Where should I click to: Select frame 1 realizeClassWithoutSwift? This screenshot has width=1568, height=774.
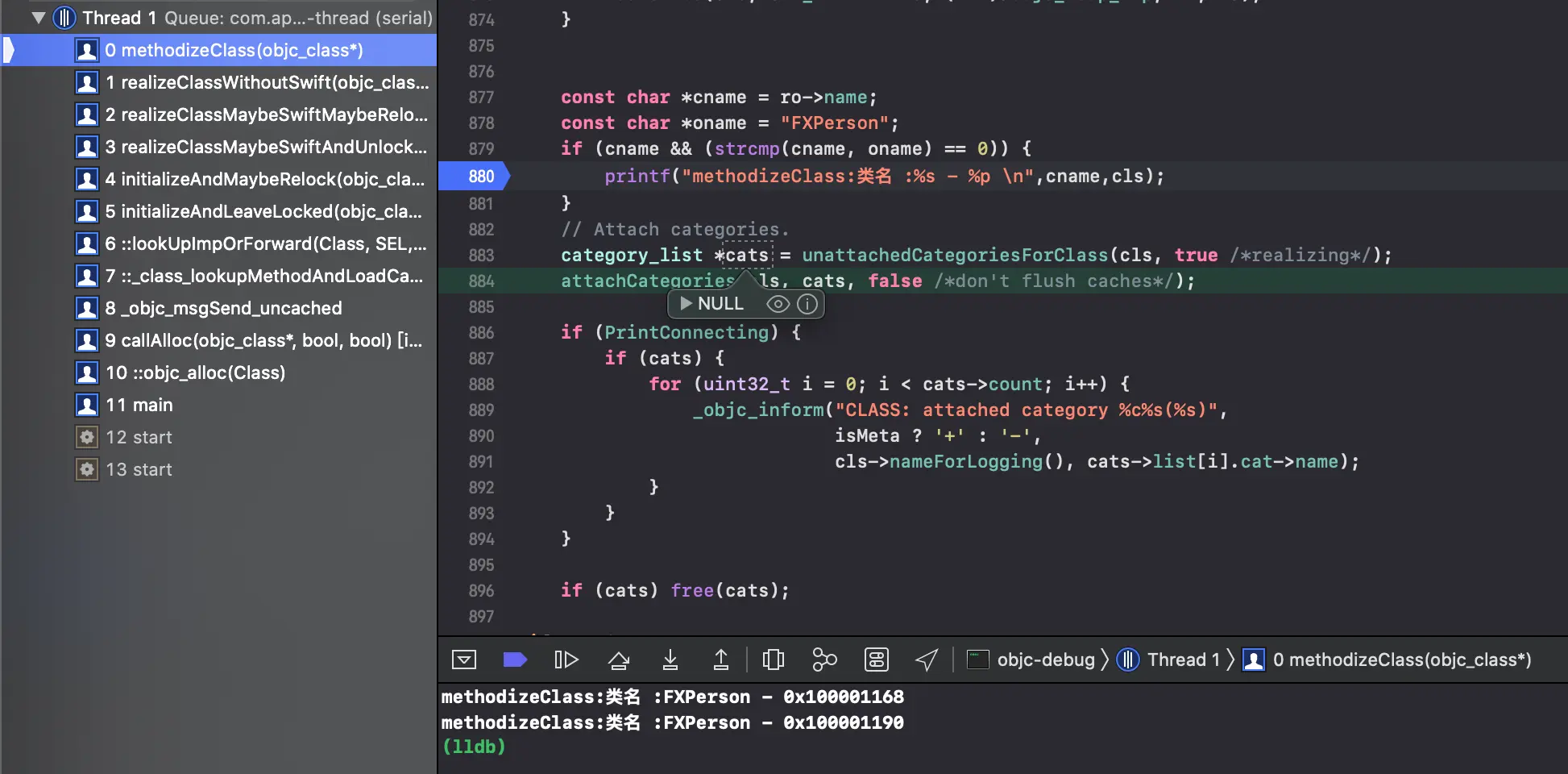click(218, 82)
